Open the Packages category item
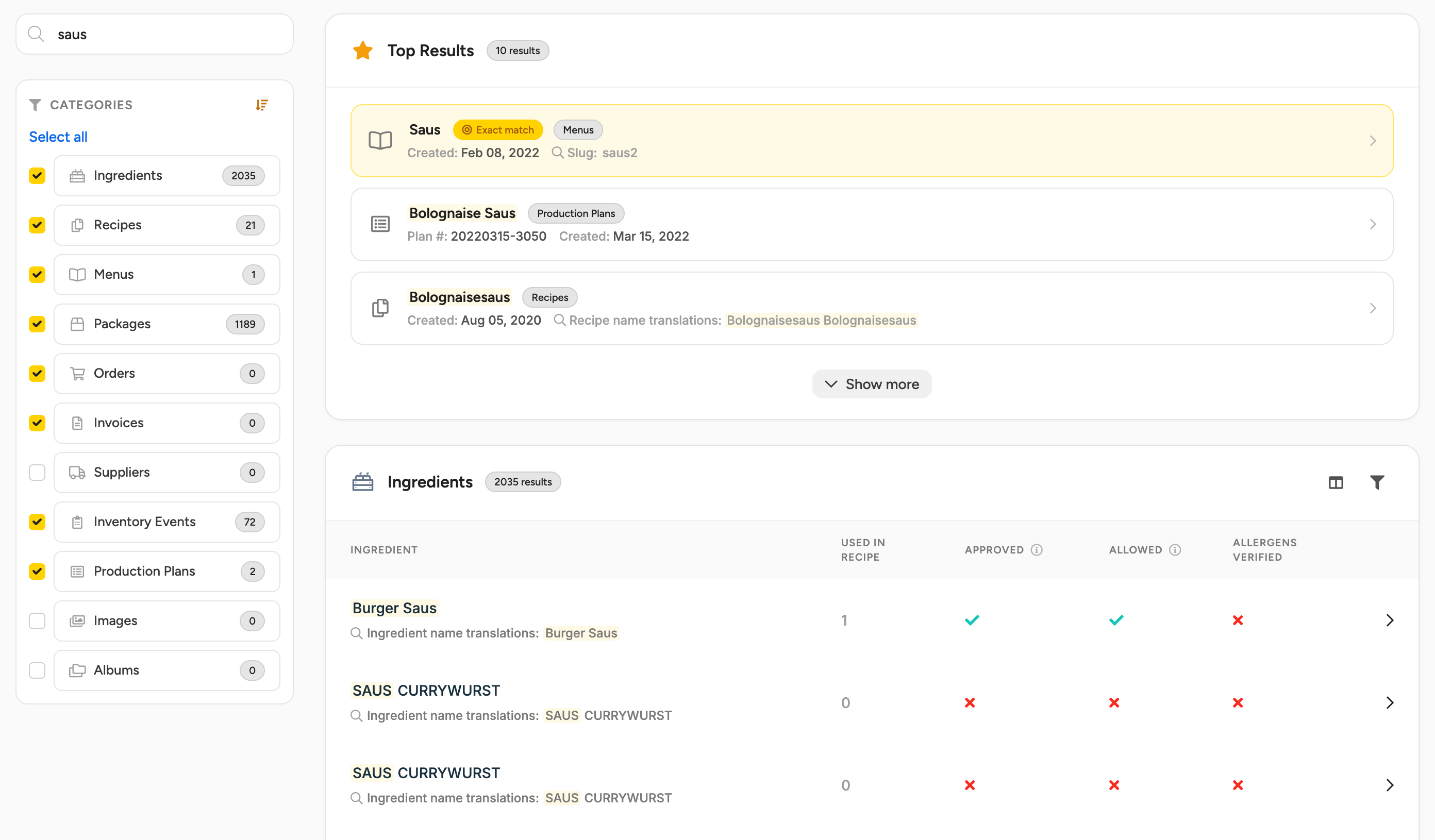The image size is (1435, 840). (x=167, y=324)
